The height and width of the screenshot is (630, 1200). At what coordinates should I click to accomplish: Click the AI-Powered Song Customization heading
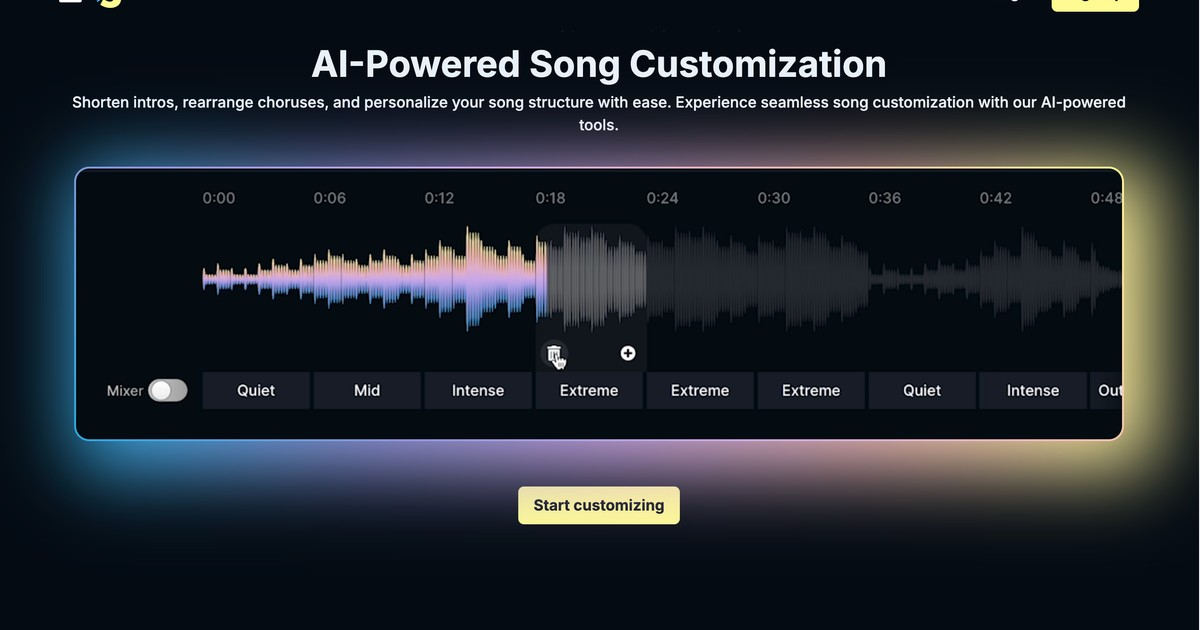pos(599,64)
